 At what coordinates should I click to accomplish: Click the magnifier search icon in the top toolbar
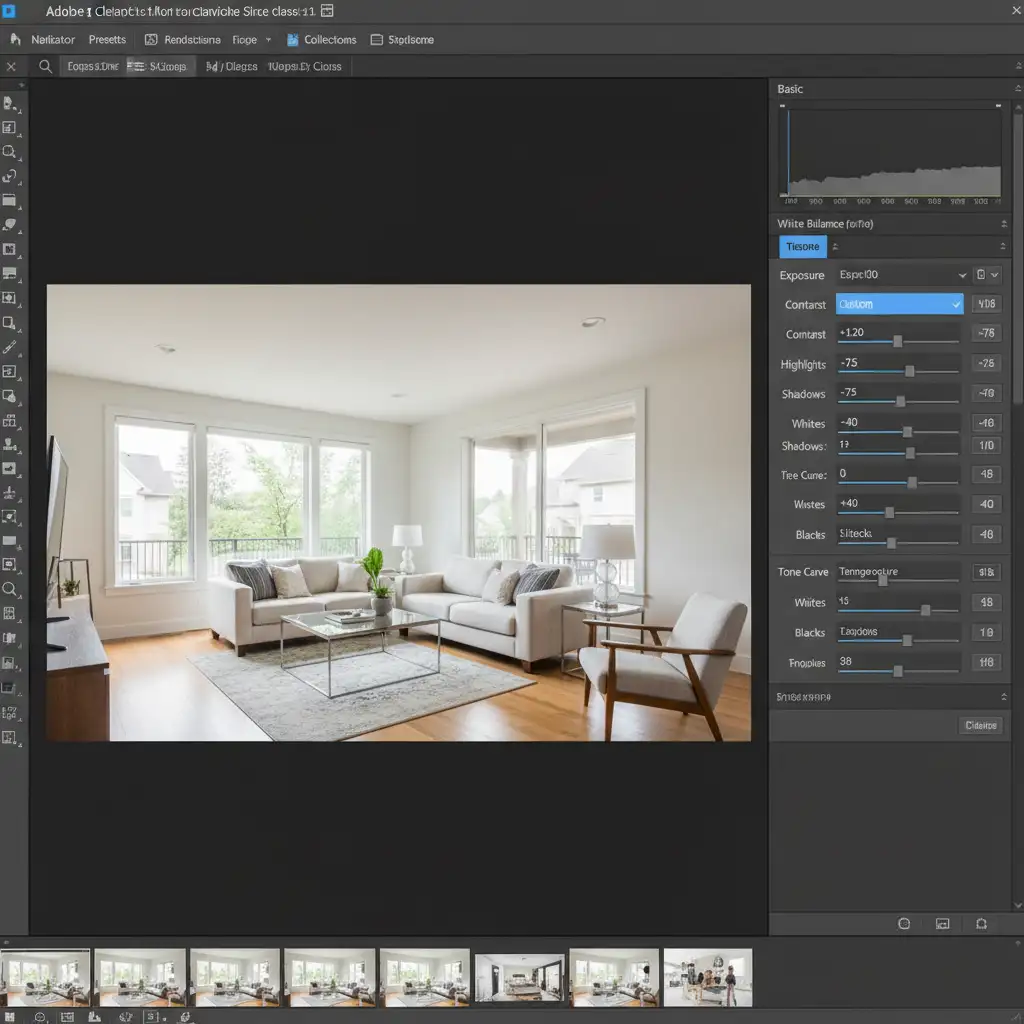pyautogui.click(x=45, y=67)
